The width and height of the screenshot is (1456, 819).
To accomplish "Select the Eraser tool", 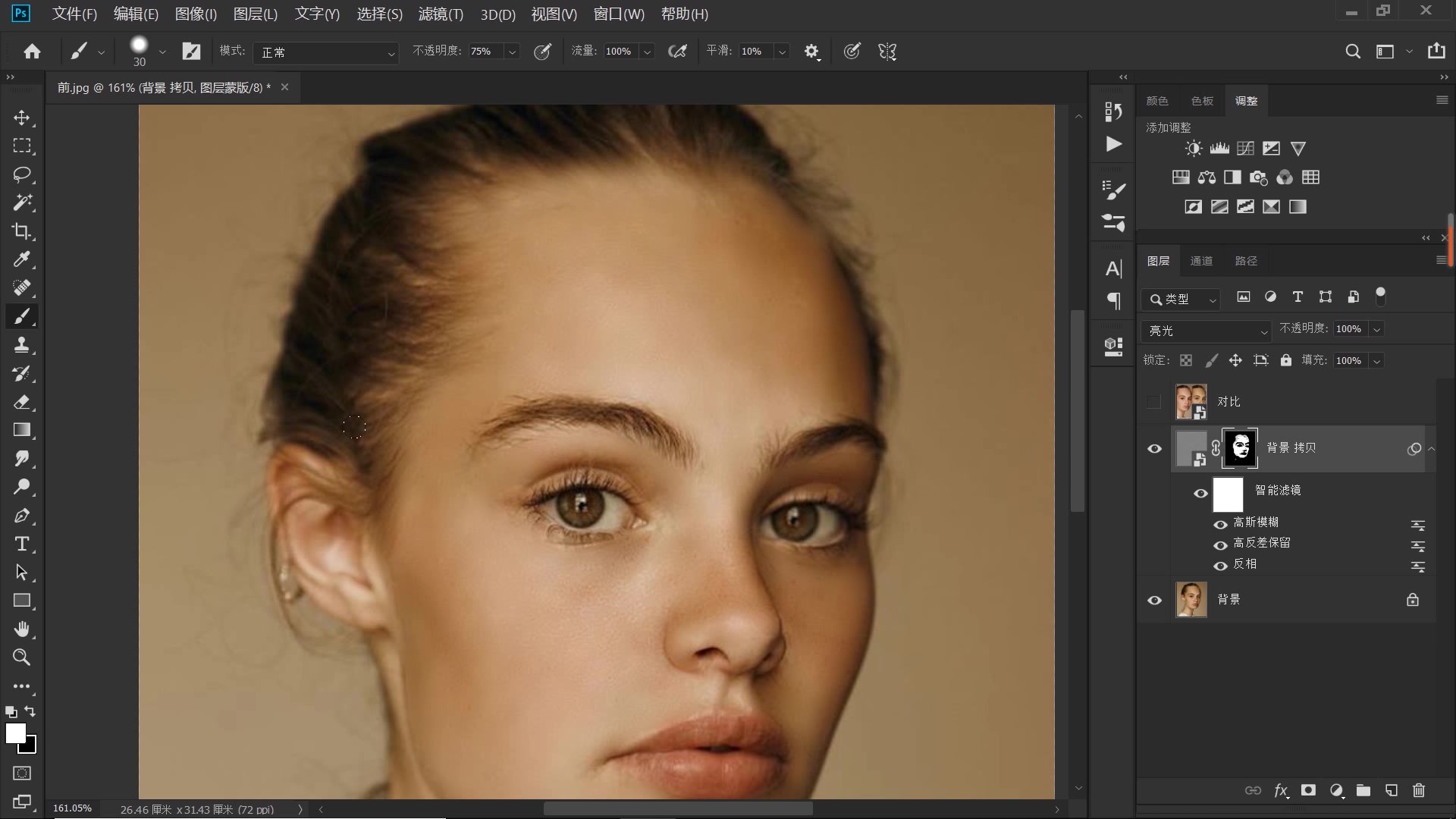I will [x=21, y=402].
